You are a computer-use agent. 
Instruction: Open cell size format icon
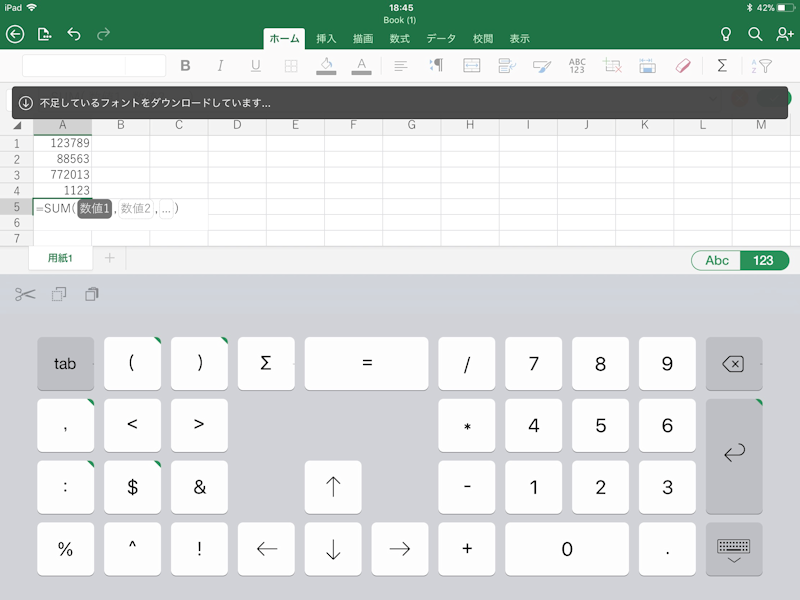click(x=647, y=65)
